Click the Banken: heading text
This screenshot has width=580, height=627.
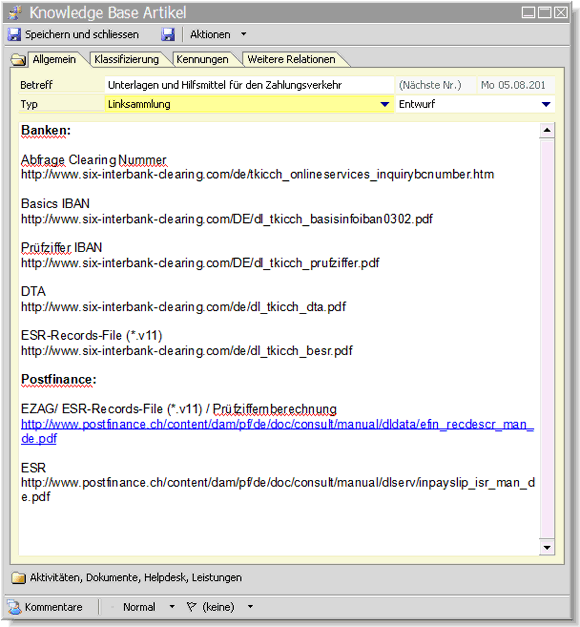click(x=46, y=130)
